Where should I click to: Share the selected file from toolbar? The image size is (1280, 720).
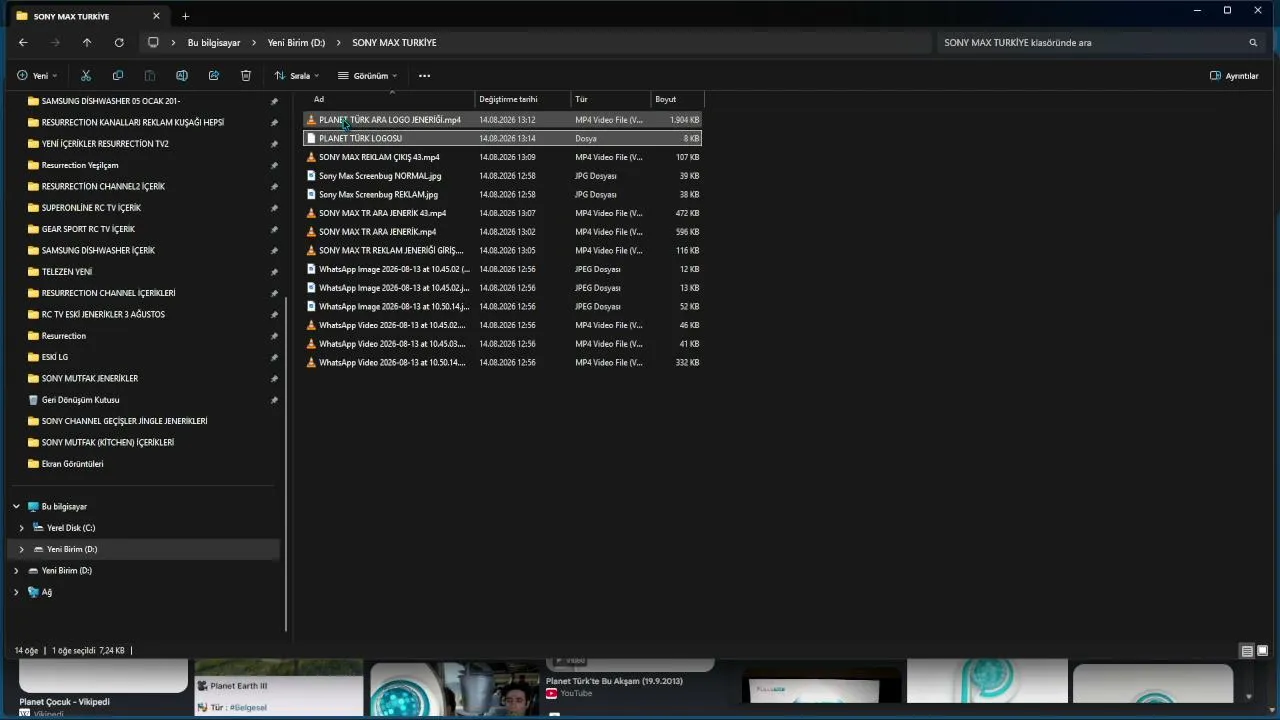[214, 76]
